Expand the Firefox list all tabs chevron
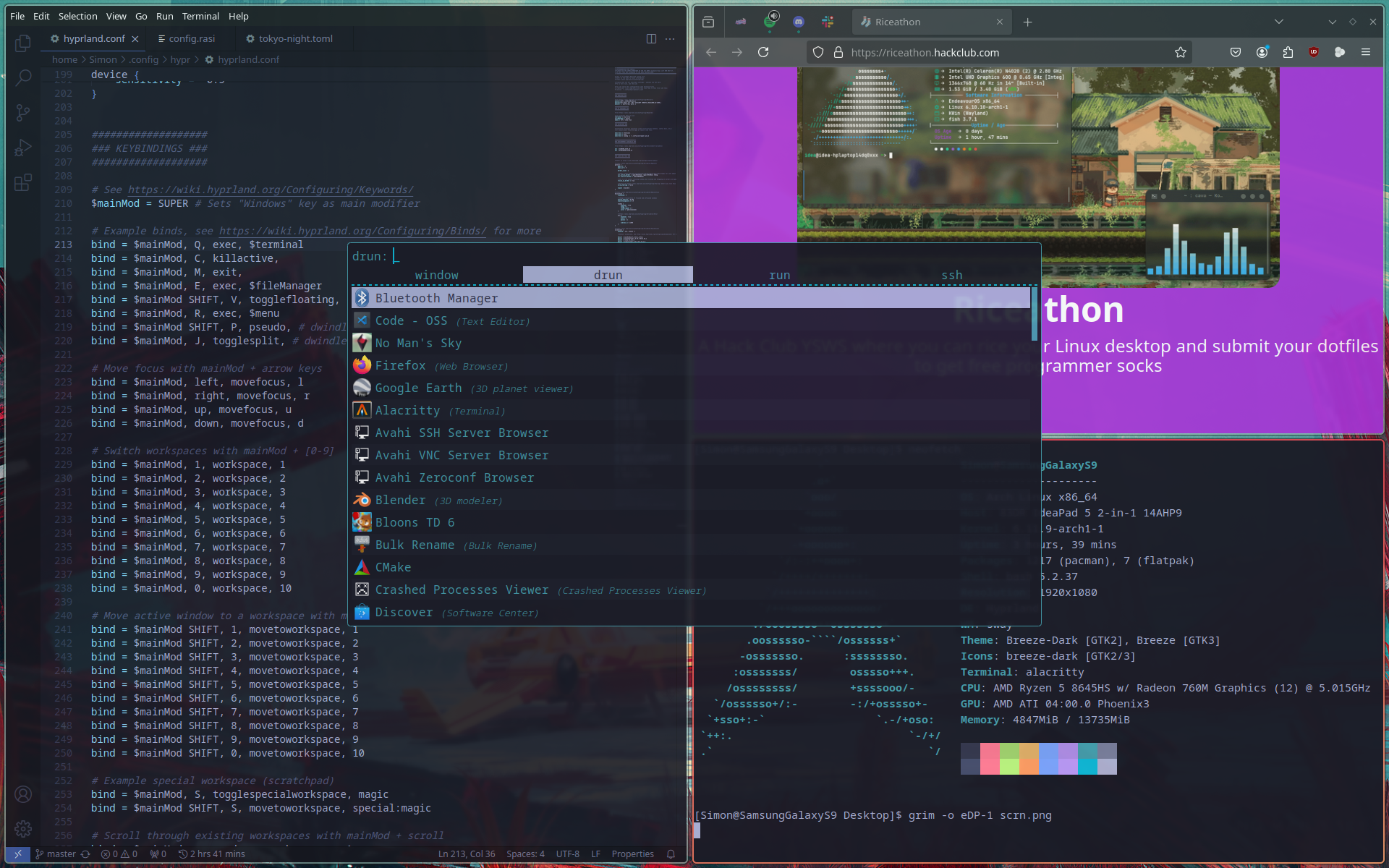 (1279, 22)
